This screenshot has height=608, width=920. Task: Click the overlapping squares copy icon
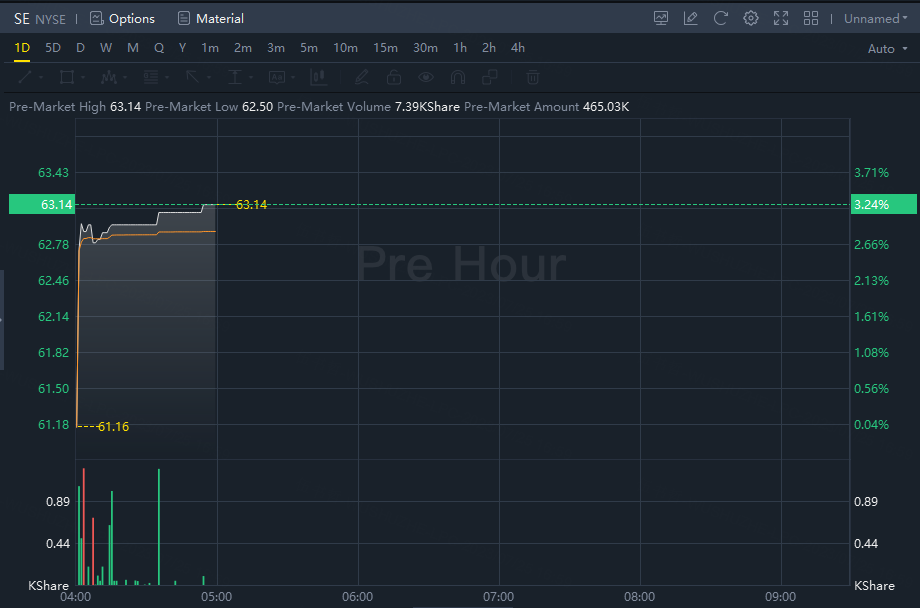[x=489, y=77]
